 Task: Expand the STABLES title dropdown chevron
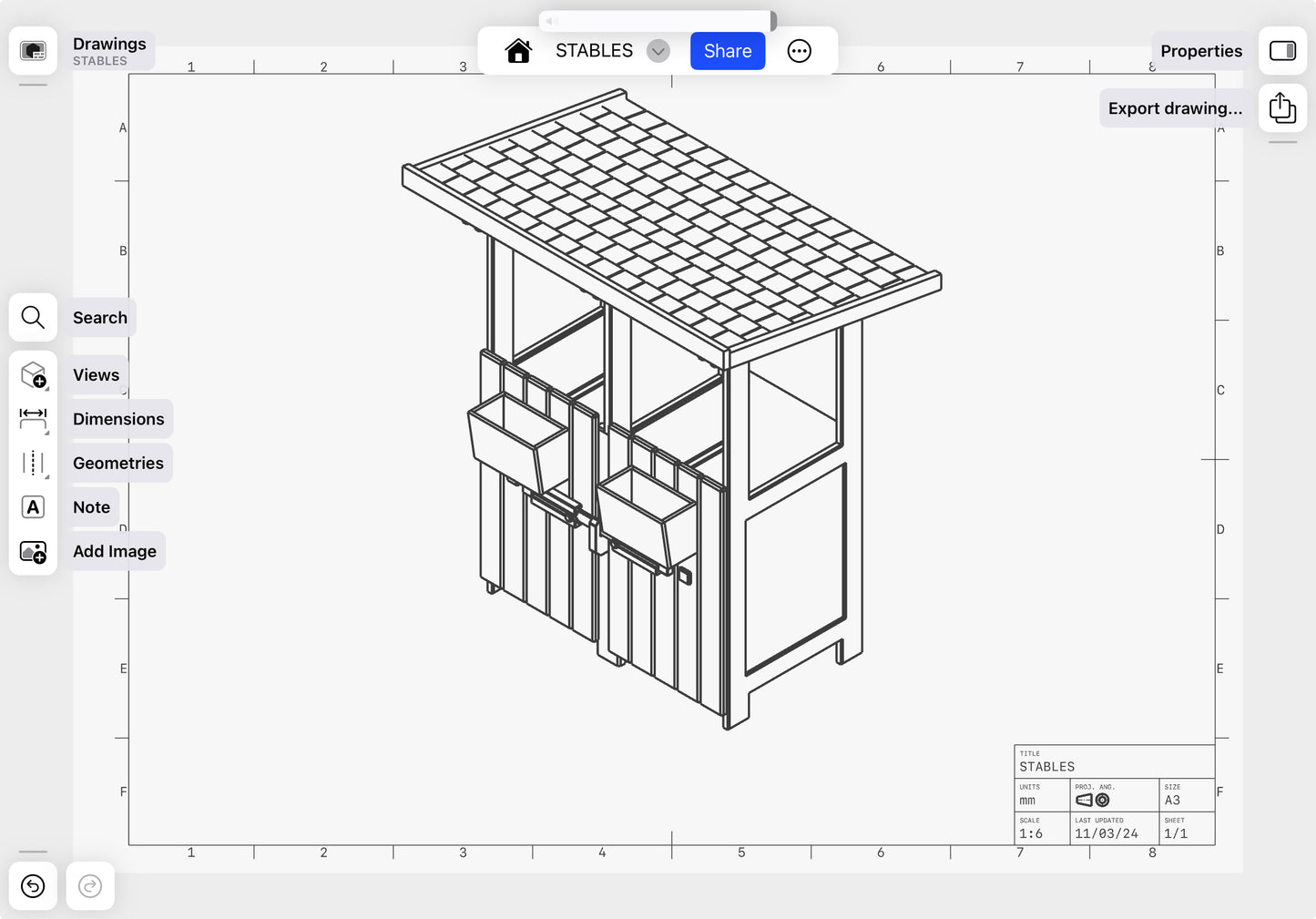pos(658,51)
